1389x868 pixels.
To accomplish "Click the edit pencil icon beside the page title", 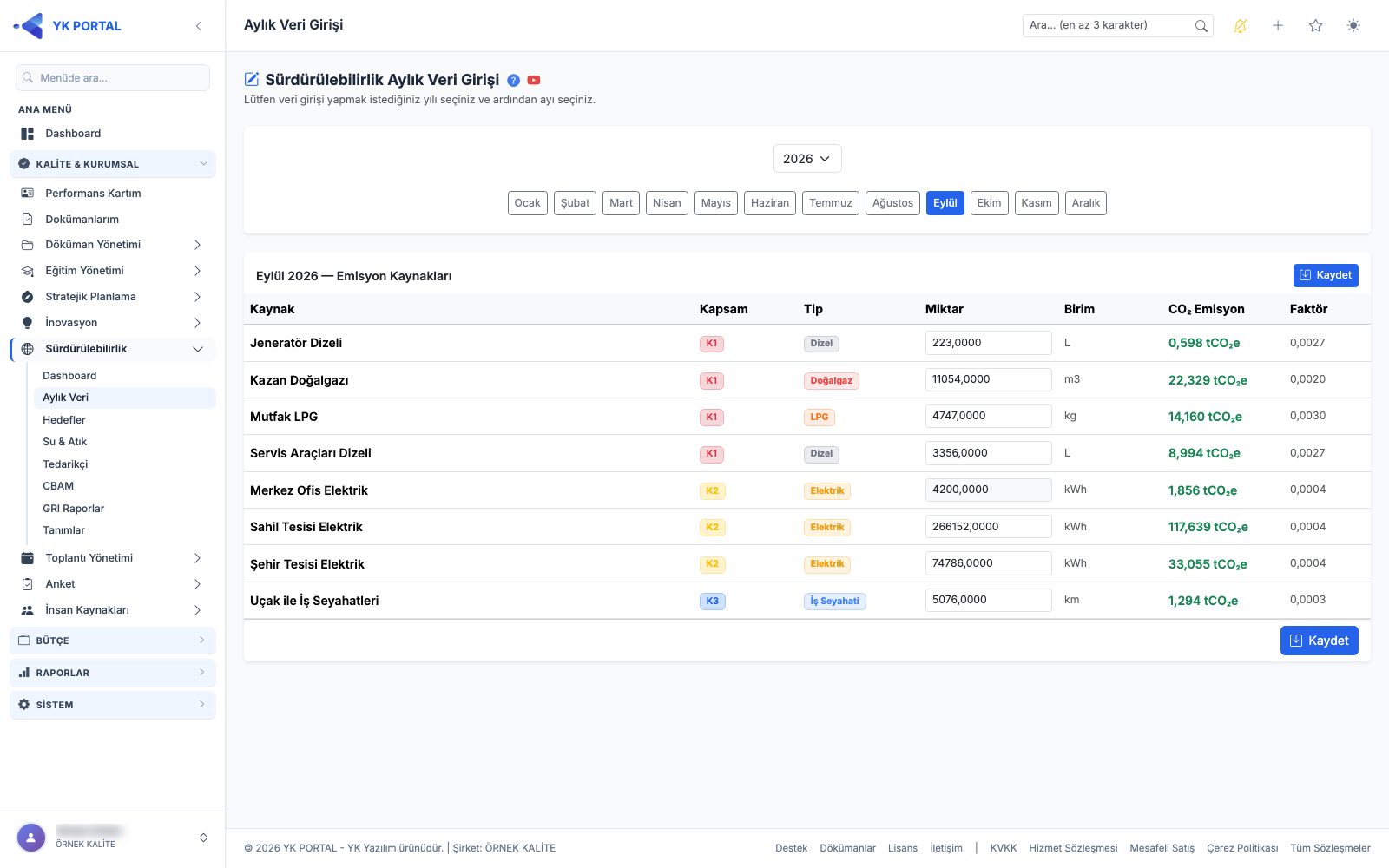I will (252, 79).
